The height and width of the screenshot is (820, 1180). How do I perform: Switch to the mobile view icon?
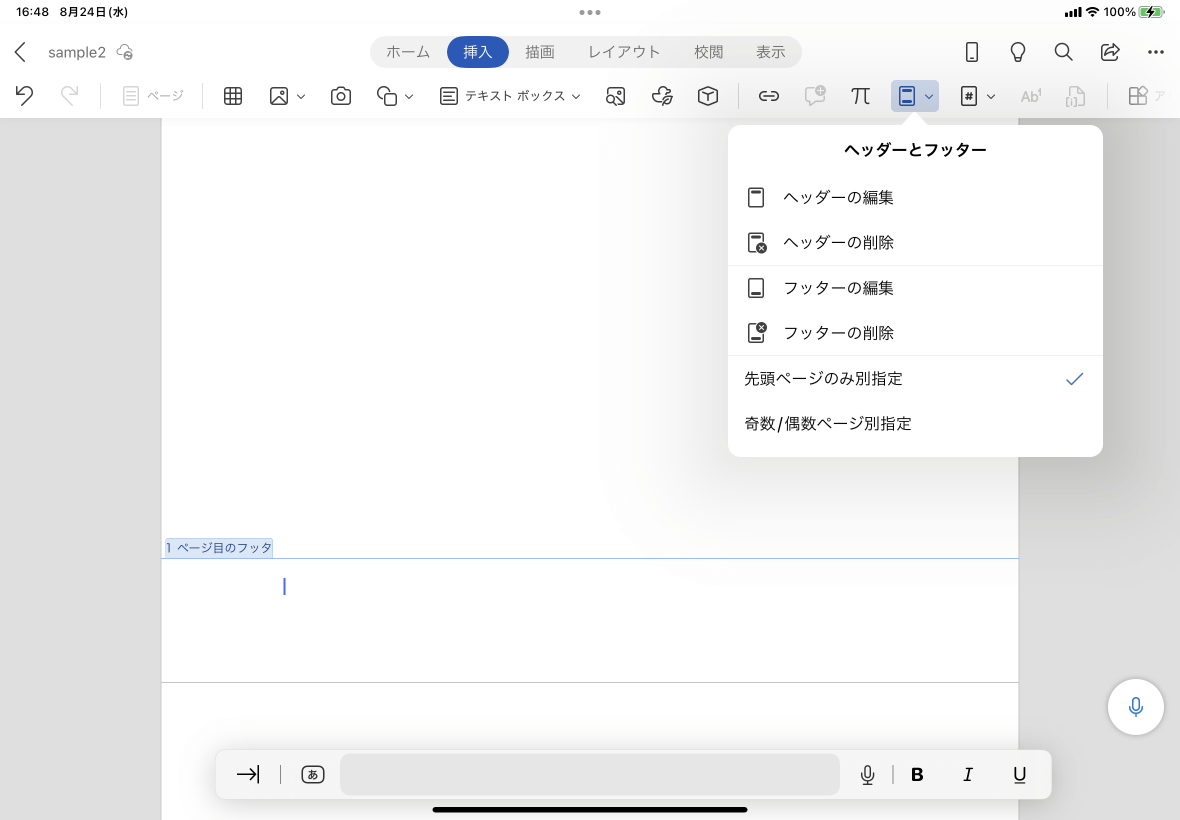point(972,52)
